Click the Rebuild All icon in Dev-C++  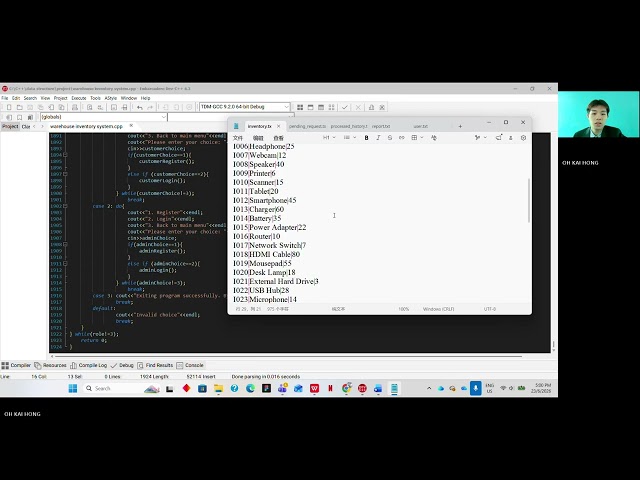click(x=331, y=107)
